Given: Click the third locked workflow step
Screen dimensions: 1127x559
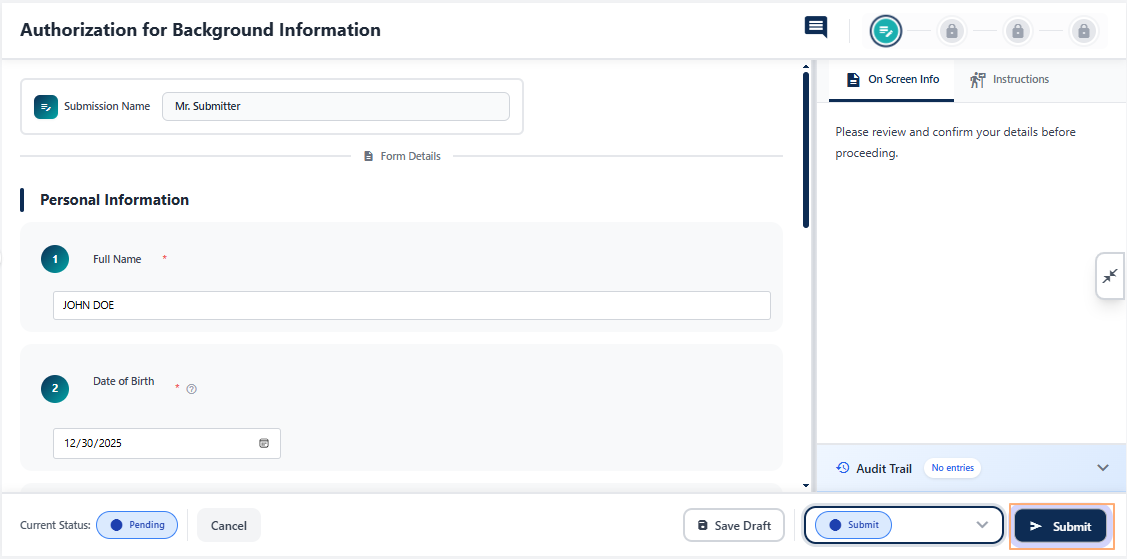Looking at the screenshot, I should click(x=1084, y=31).
